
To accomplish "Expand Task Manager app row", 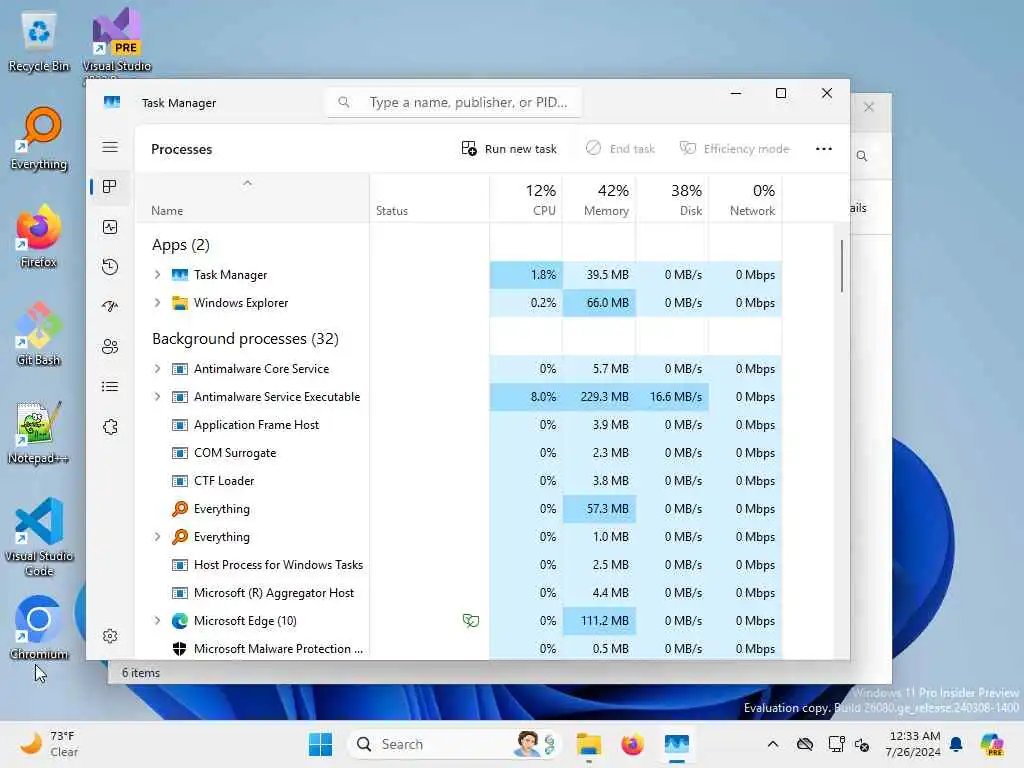I will tap(157, 275).
